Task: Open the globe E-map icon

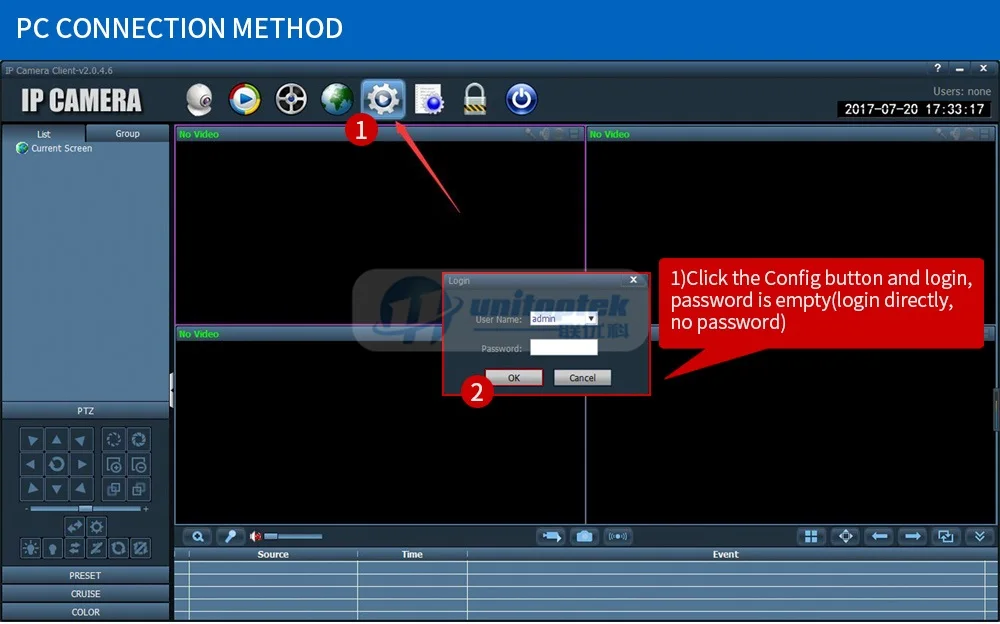Action: [x=337, y=100]
